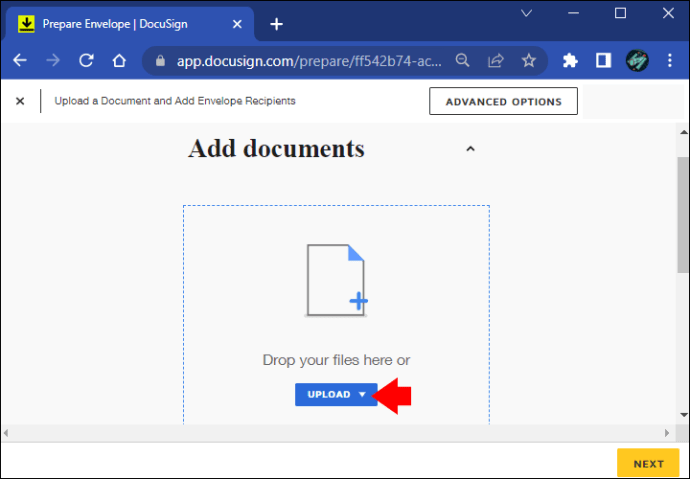The width and height of the screenshot is (690, 479).
Task: Open the Extensions puzzle icon
Action: point(570,60)
